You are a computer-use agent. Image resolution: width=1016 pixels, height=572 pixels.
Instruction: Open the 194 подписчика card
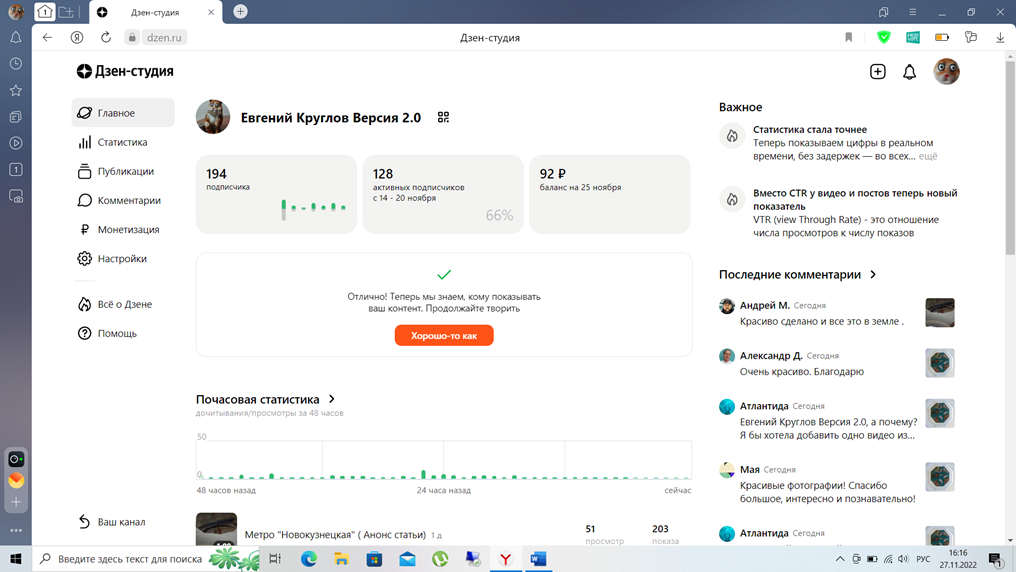[x=276, y=194]
